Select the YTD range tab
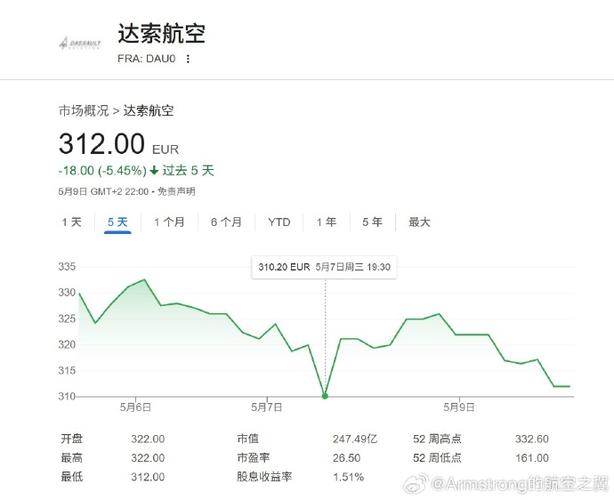Image resolution: width=614 pixels, height=500 pixels. pyautogui.click(x=279, y=222)
